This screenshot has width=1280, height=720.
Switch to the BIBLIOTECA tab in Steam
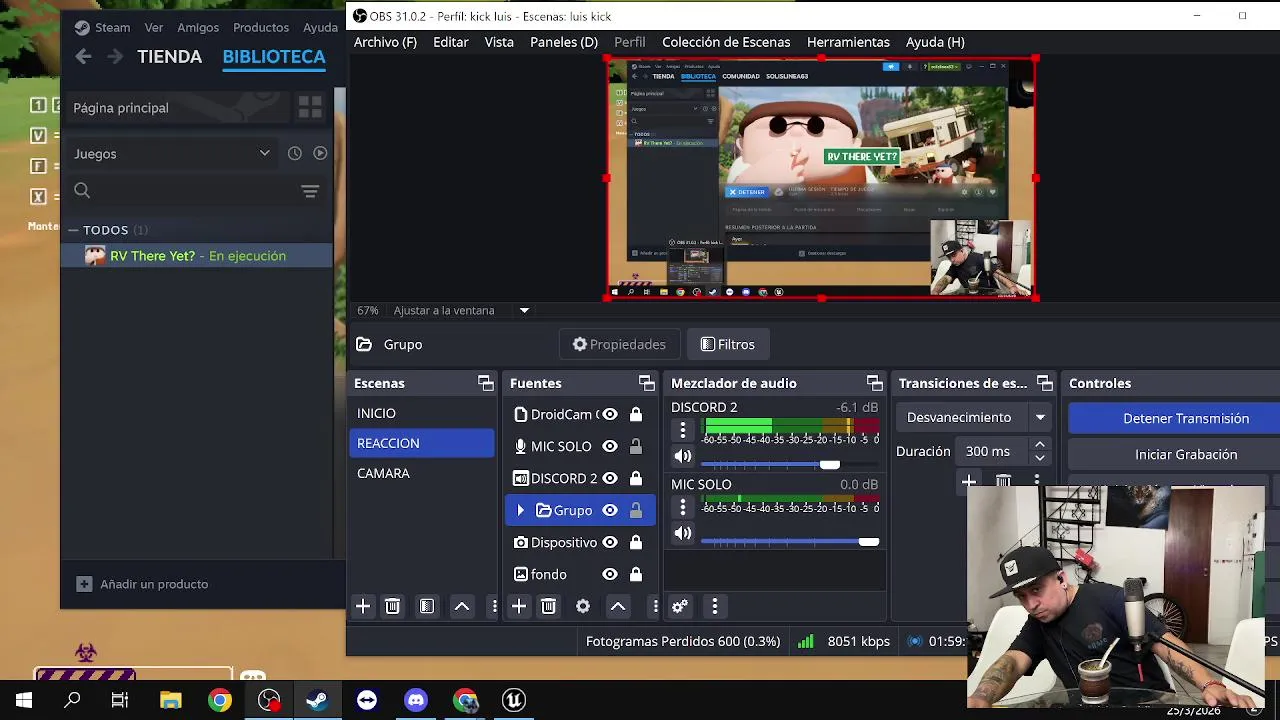274,57
